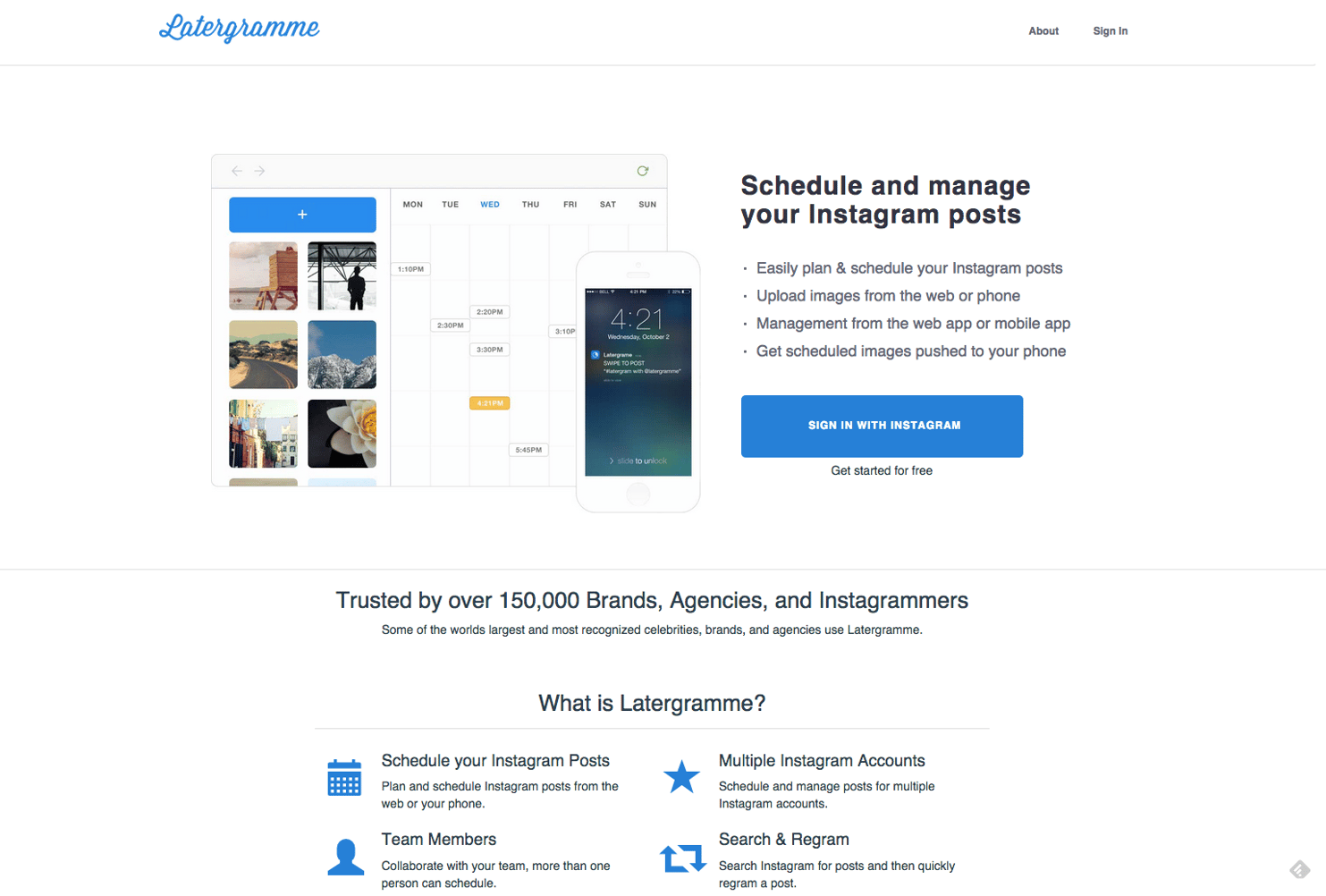Click Get scheduled images pushed bullet
The width and height of the screenshot is (1326, 896).
tap(911, 351)
